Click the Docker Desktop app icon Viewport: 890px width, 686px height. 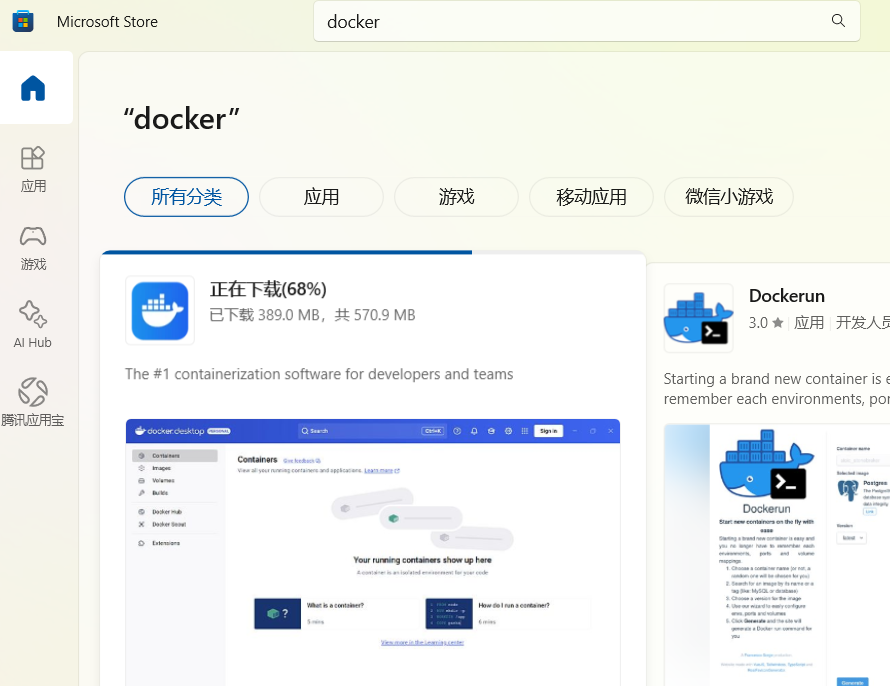160,310
